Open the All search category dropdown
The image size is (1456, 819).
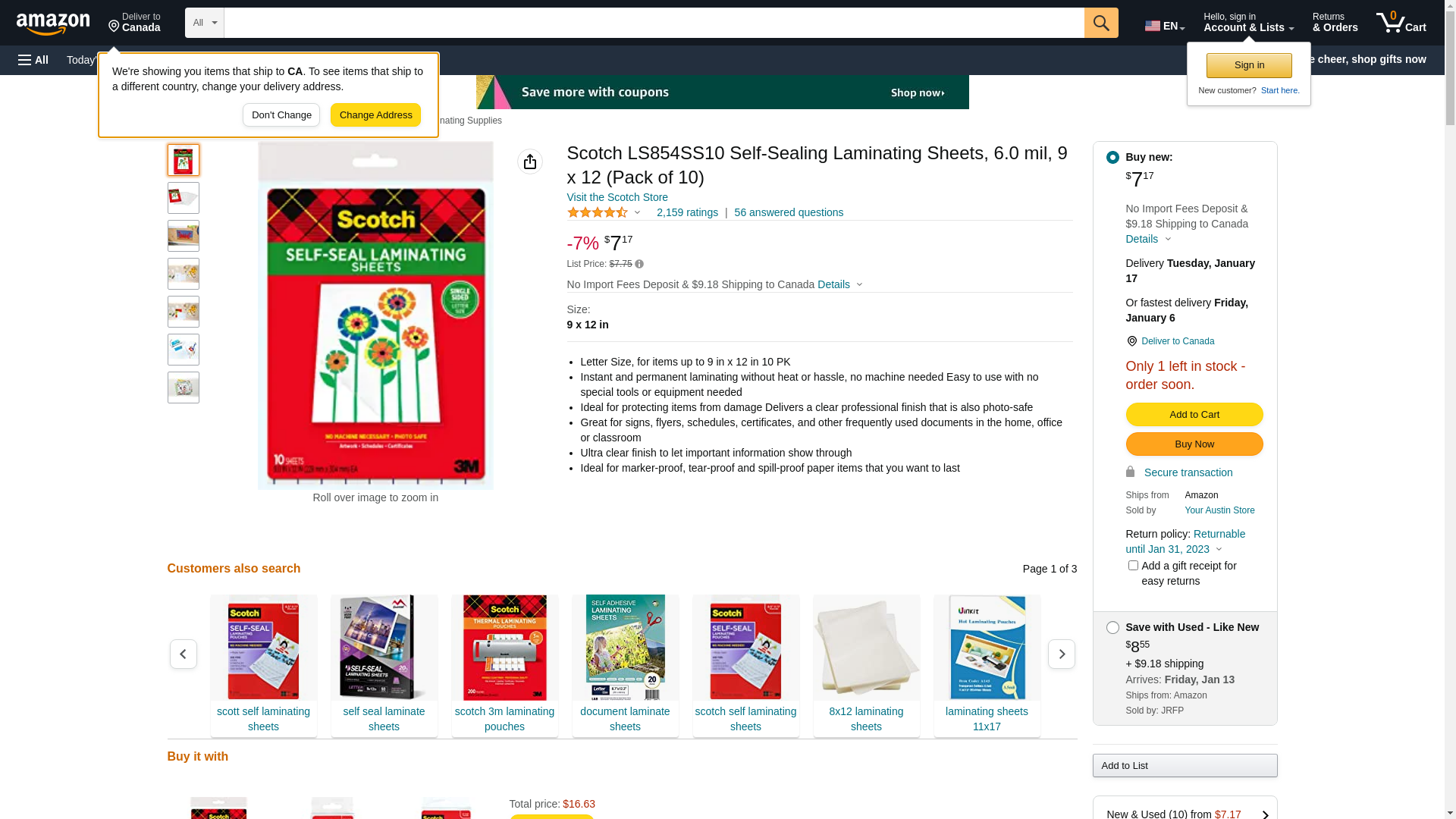(x=205, y=23)
